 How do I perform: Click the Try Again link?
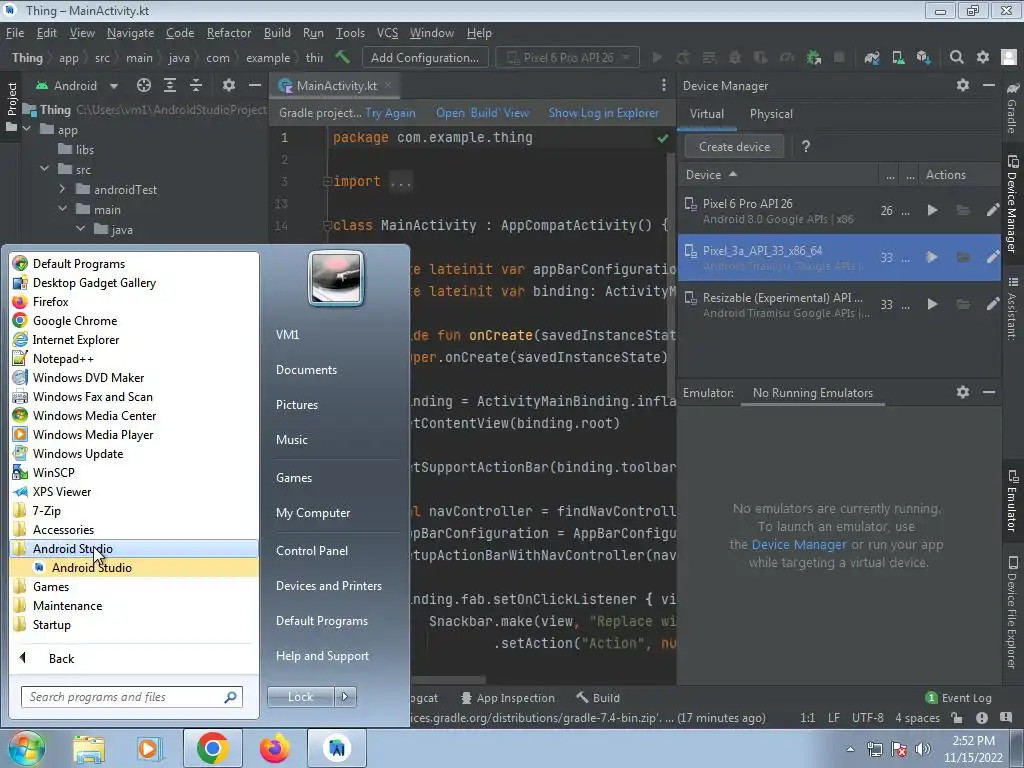point(391,113)
